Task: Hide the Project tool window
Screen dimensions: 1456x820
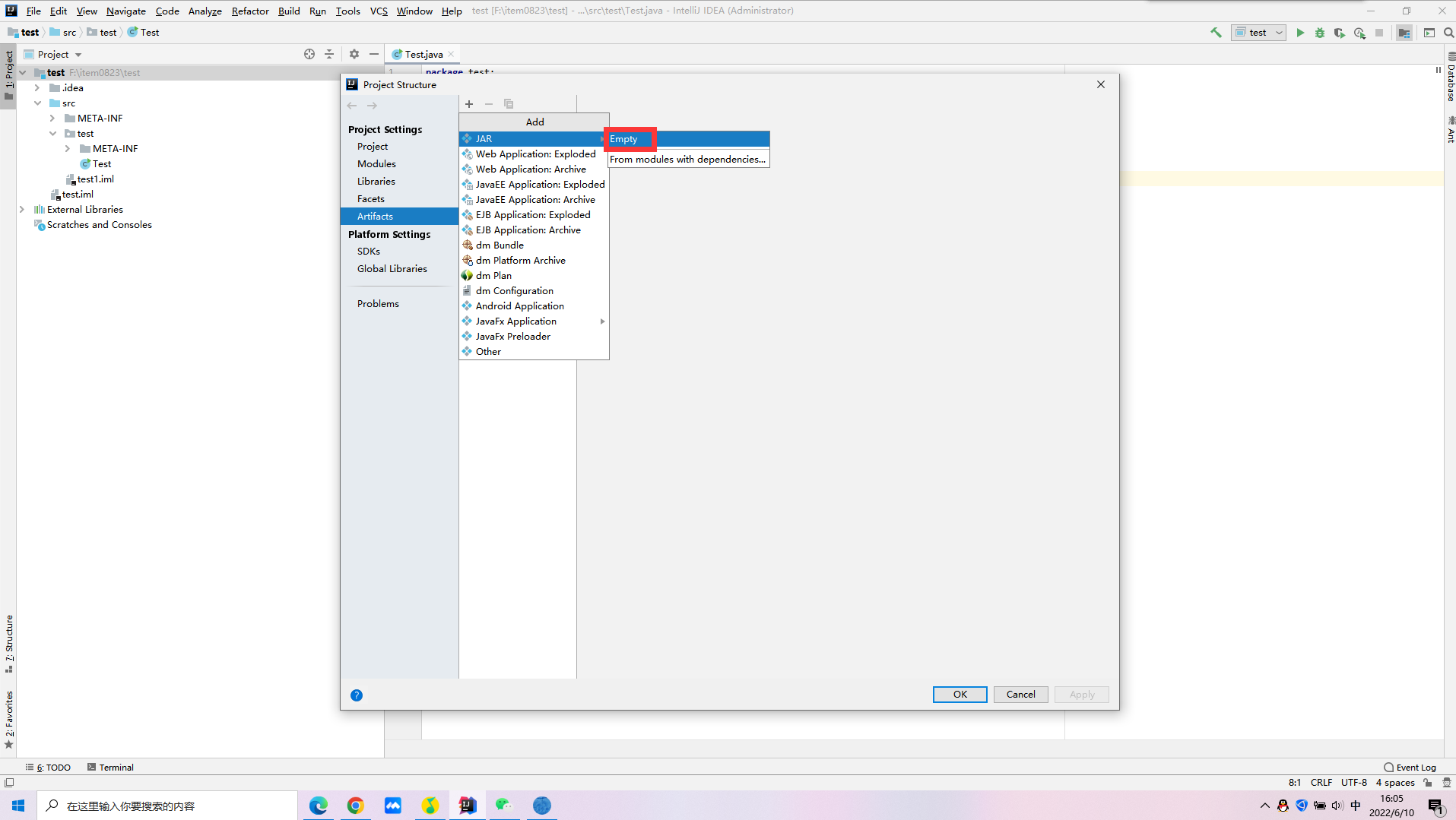Action: (x=374, y=54)
